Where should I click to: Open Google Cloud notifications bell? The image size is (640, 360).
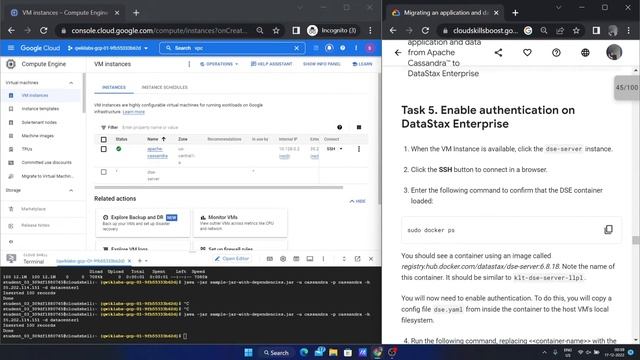pyautogui.click(x=329, y=48)
